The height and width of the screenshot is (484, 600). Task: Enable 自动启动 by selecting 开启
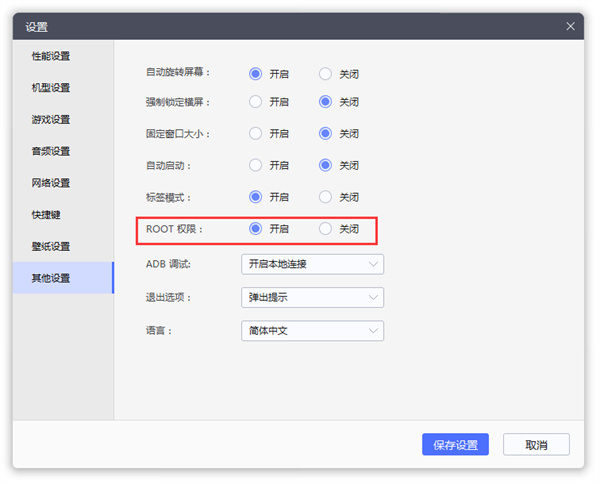point(256,165)
